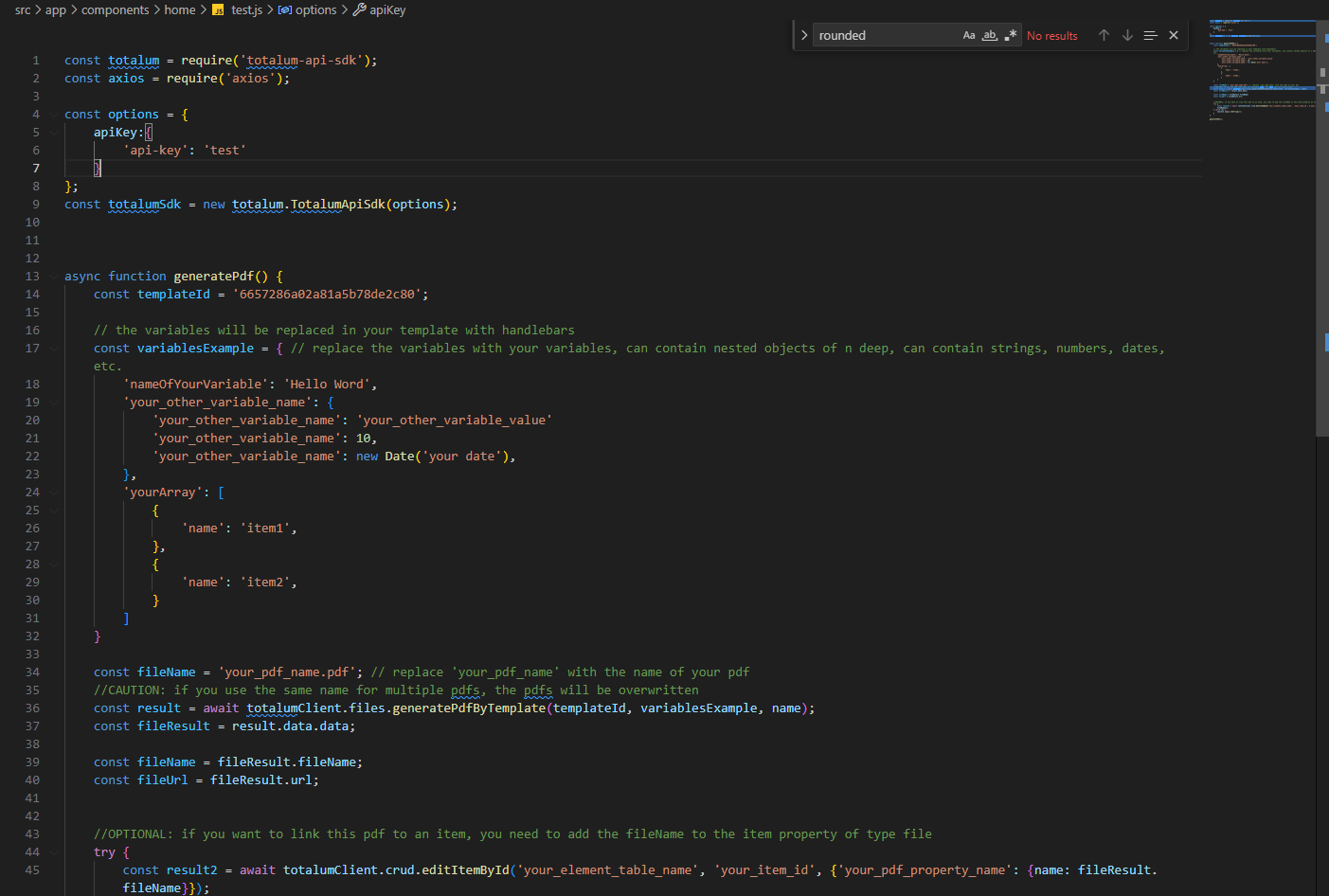Click 'totalum-api-sdk' string on line 1
1329x896 pixels.
click(x=301, y=61)
